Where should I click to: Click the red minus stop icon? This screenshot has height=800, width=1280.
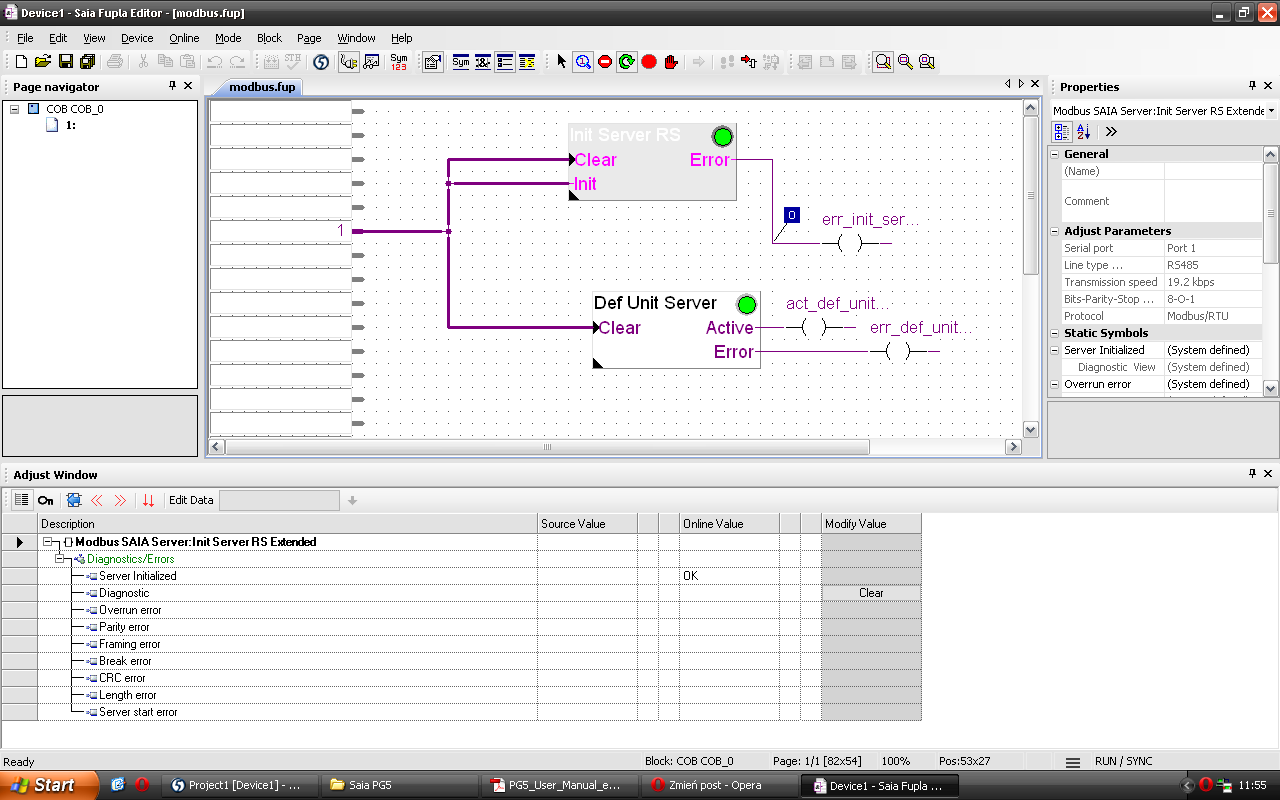pyautogui.click(x=605, y=62)
